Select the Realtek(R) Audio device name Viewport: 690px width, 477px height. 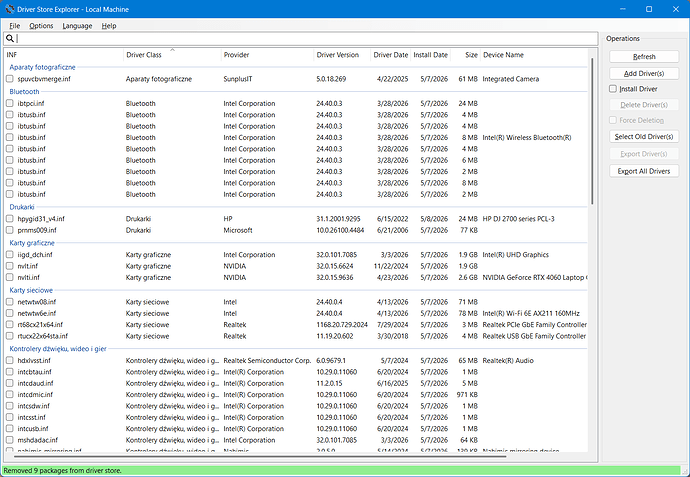[x=508, y=361]
